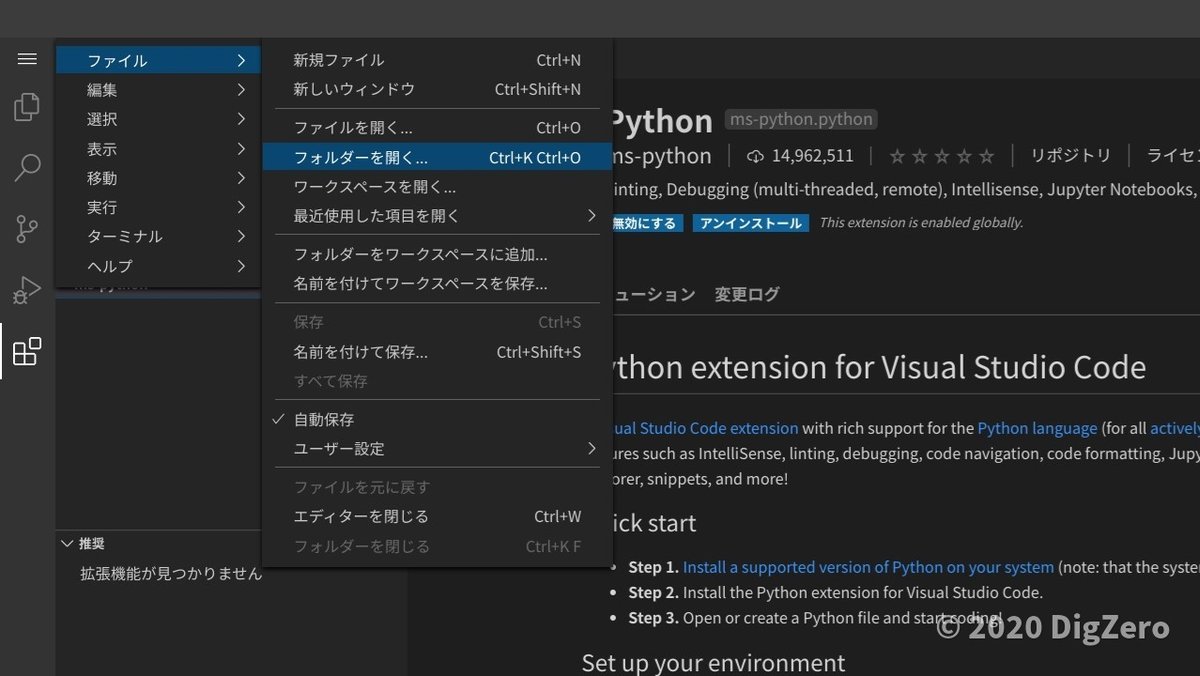Click the hamburger menu icon

pyautogui.click(x=27, y=59)
